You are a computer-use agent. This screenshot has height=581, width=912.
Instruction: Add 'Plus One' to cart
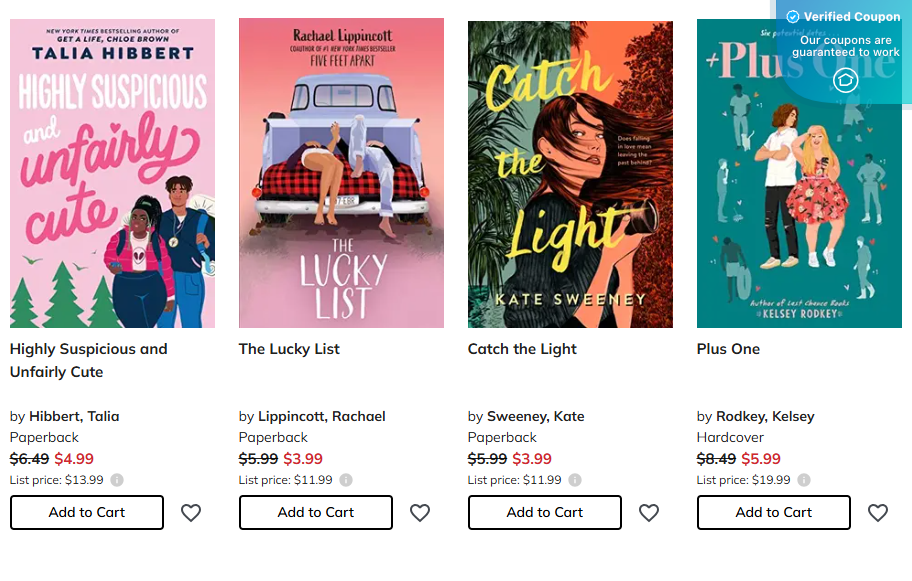773,512
